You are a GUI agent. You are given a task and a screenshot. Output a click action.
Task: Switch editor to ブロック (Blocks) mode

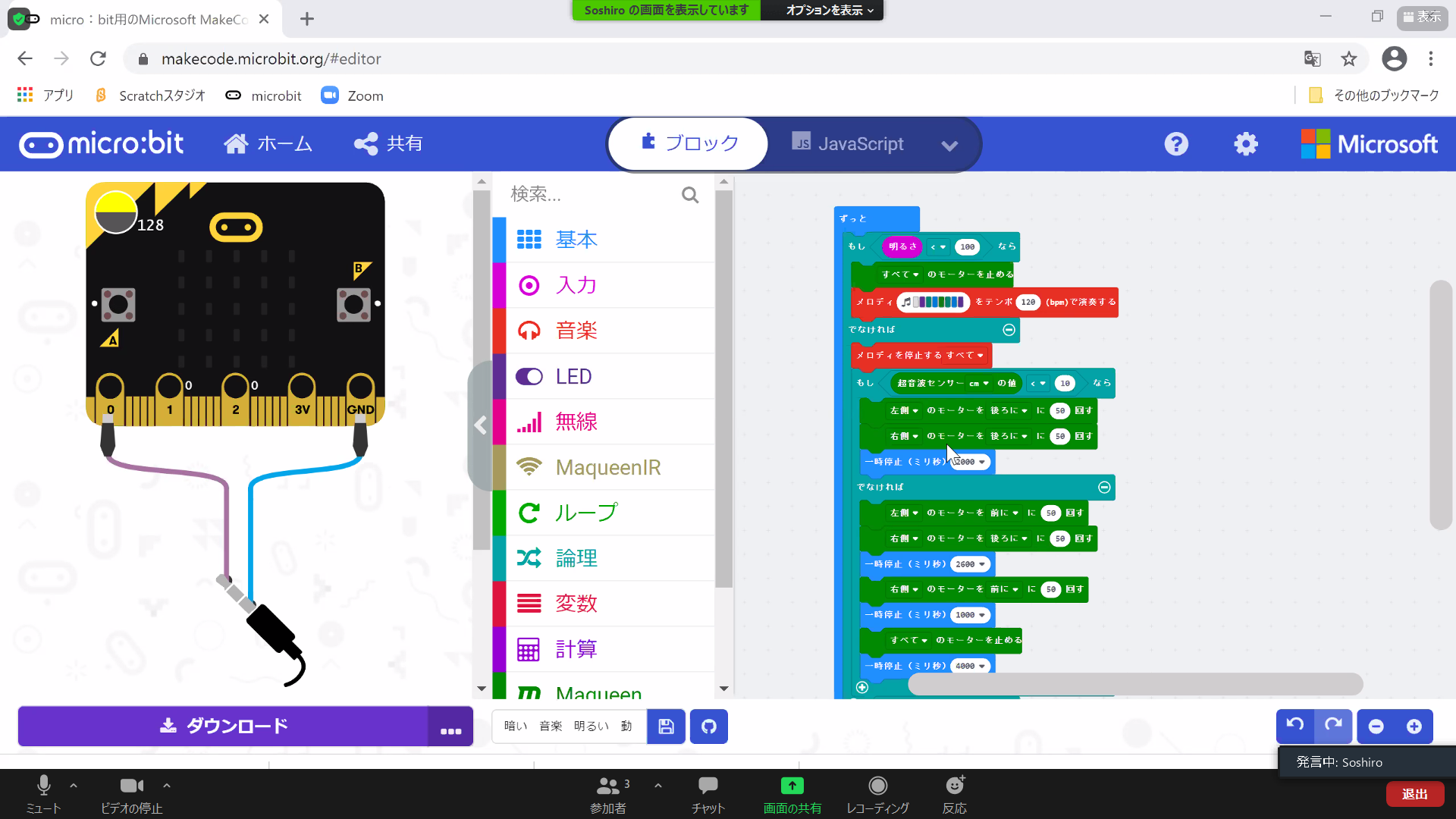pos(689,143)
